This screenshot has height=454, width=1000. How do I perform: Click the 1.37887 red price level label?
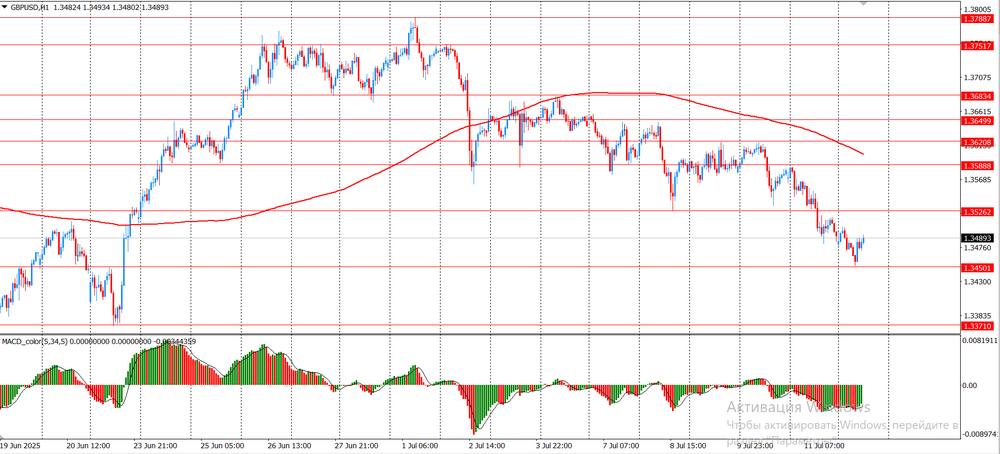click(x=977, y=19)
